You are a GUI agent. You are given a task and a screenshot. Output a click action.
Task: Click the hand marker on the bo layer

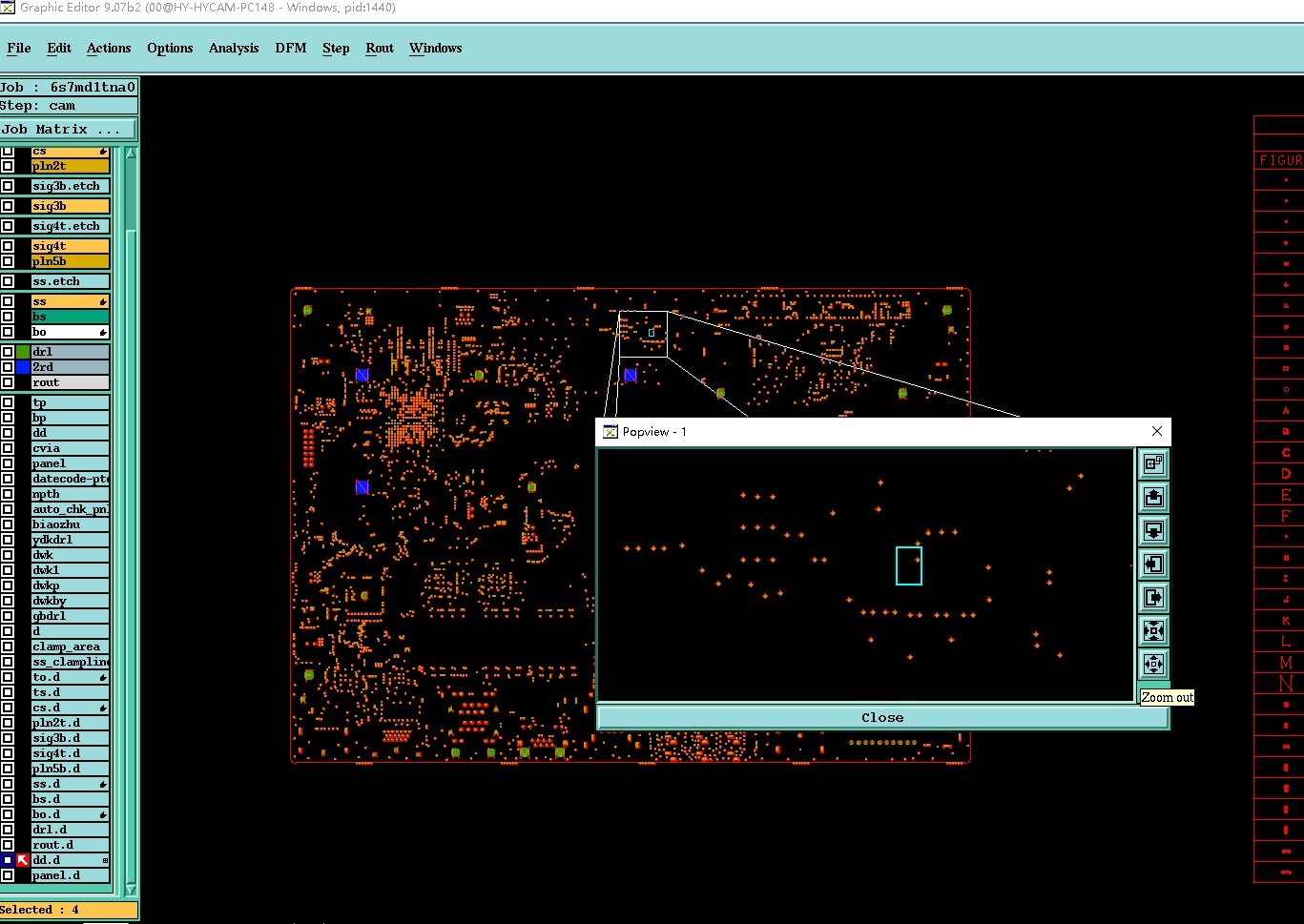tap(103, 332)
